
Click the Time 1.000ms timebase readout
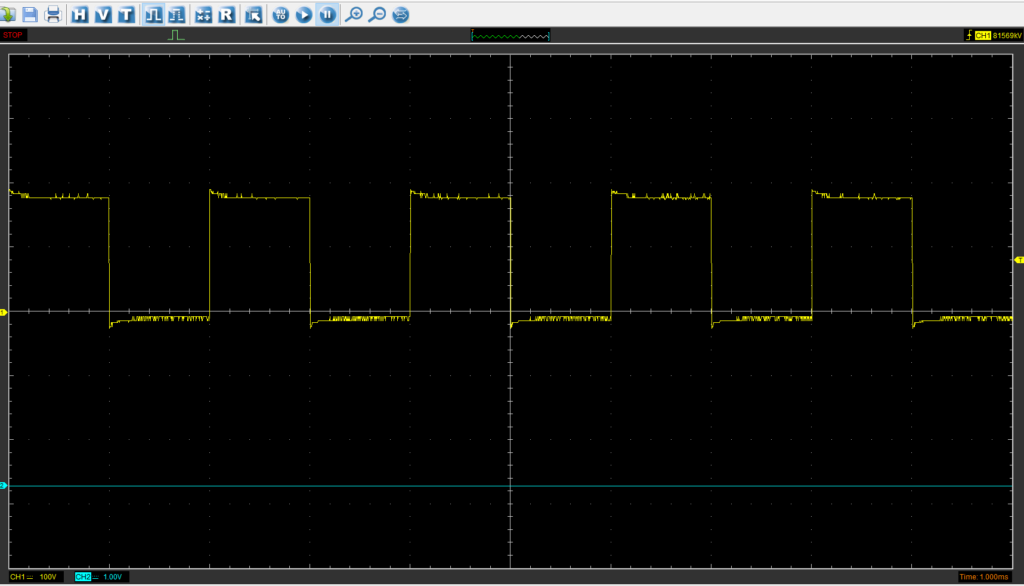(x=987, y=577)
